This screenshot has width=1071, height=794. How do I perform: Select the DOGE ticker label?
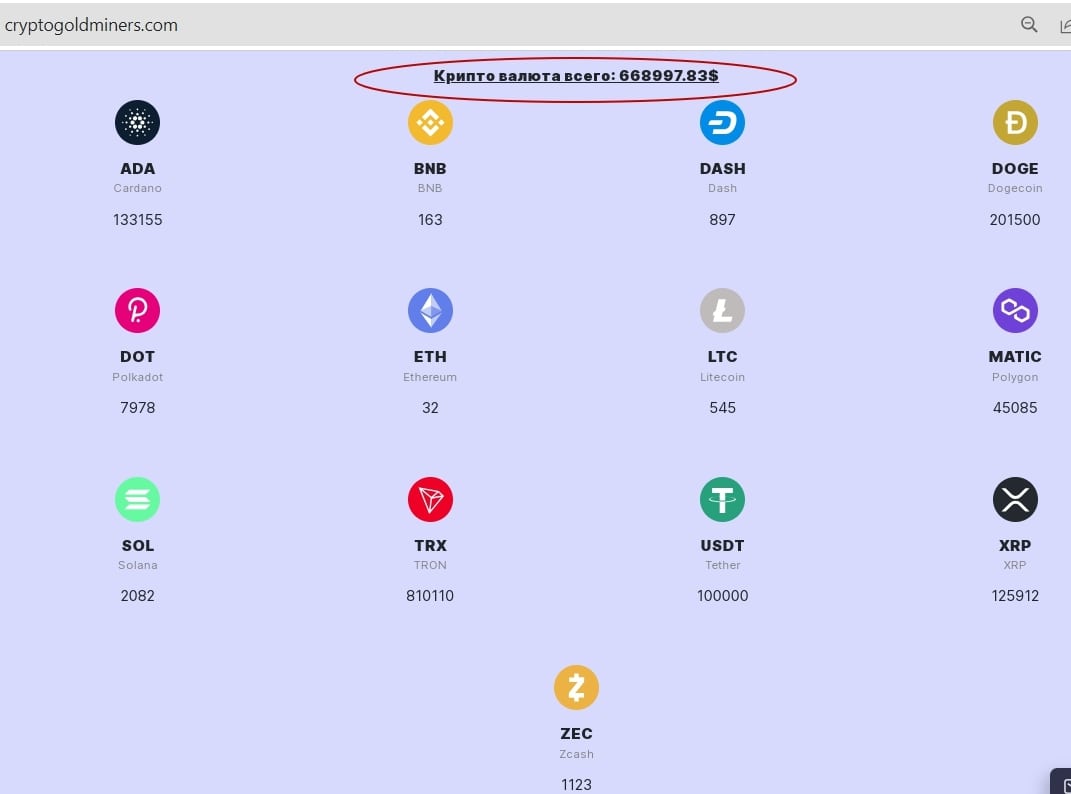(x=1015, y=169)
